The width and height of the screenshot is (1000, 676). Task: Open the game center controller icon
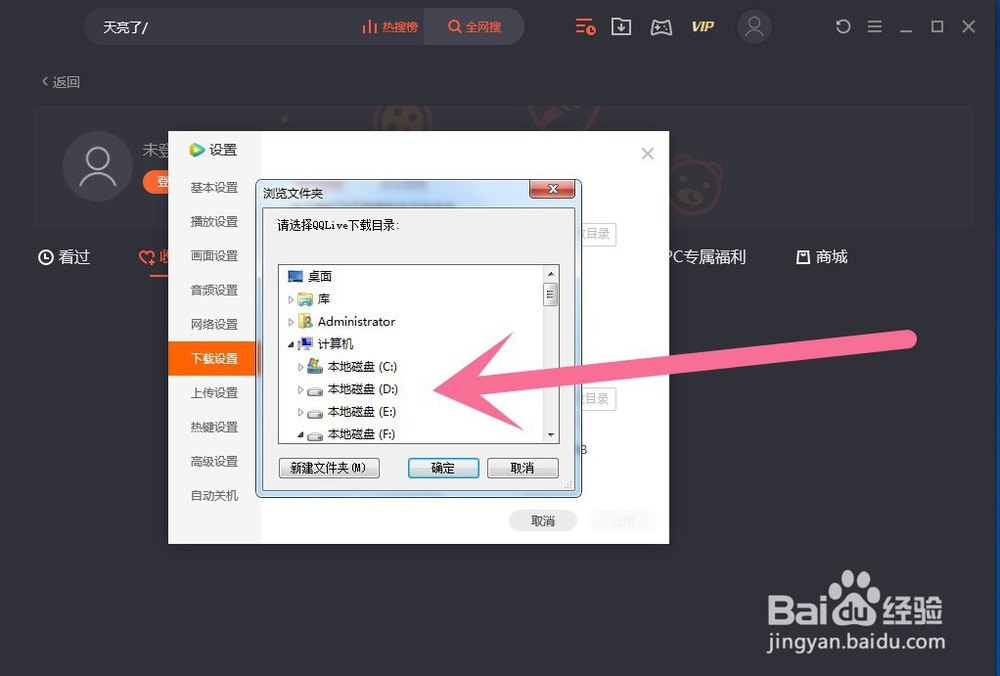(x=661, y=26)
